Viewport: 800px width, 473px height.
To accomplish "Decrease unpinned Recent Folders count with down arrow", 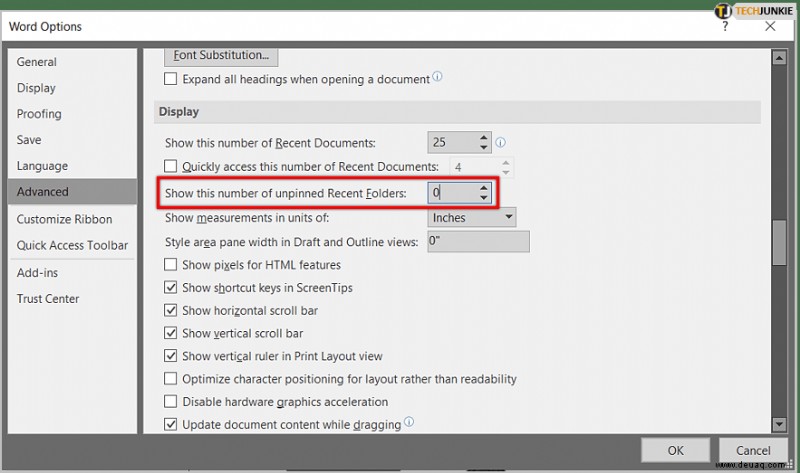I will 484,197.
